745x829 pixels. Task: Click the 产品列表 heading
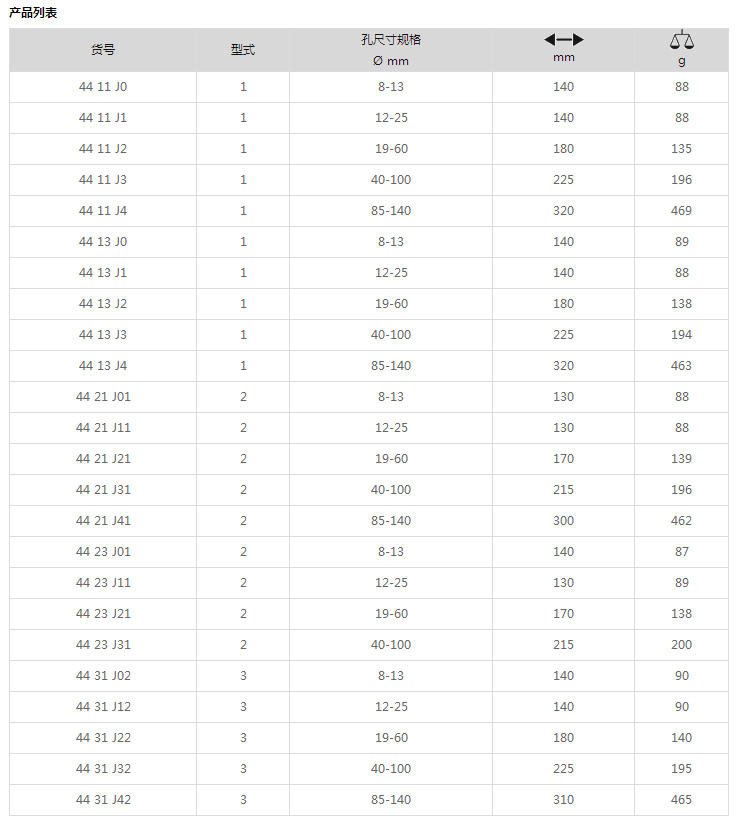pyautogui.click(x=33, y=12)
